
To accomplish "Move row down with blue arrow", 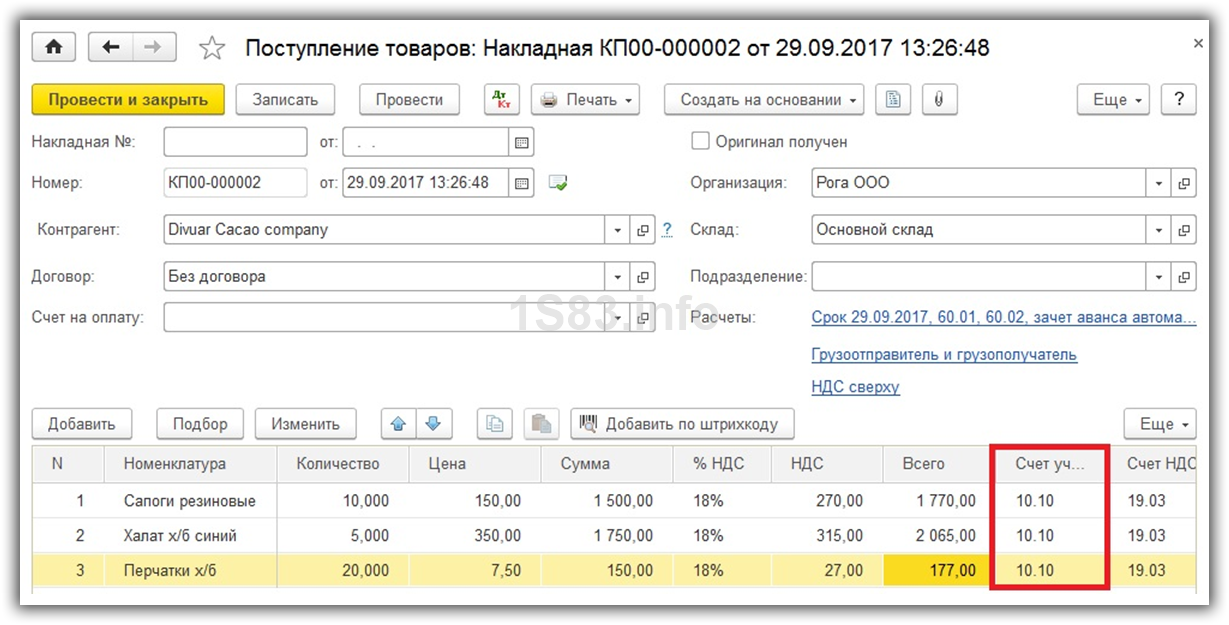I will click(433, 424).
